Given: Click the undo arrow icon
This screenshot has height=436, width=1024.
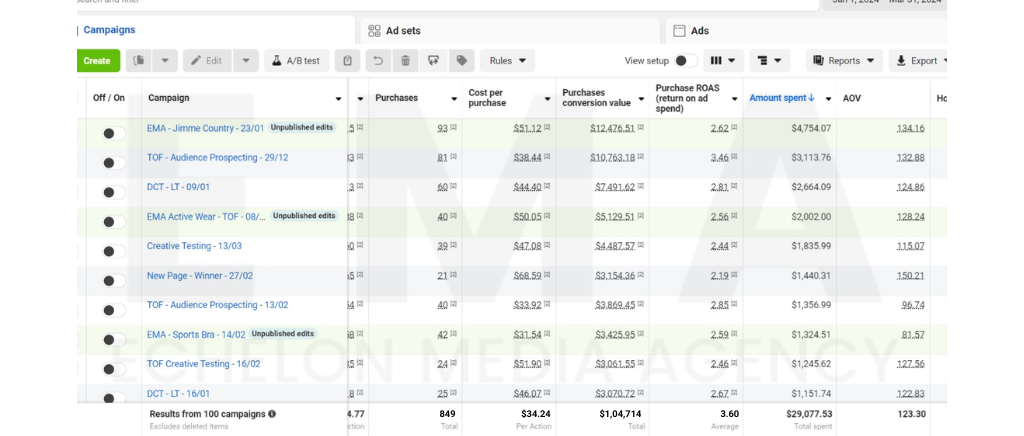Looking at the screenshot, I should tap(377, 61).
